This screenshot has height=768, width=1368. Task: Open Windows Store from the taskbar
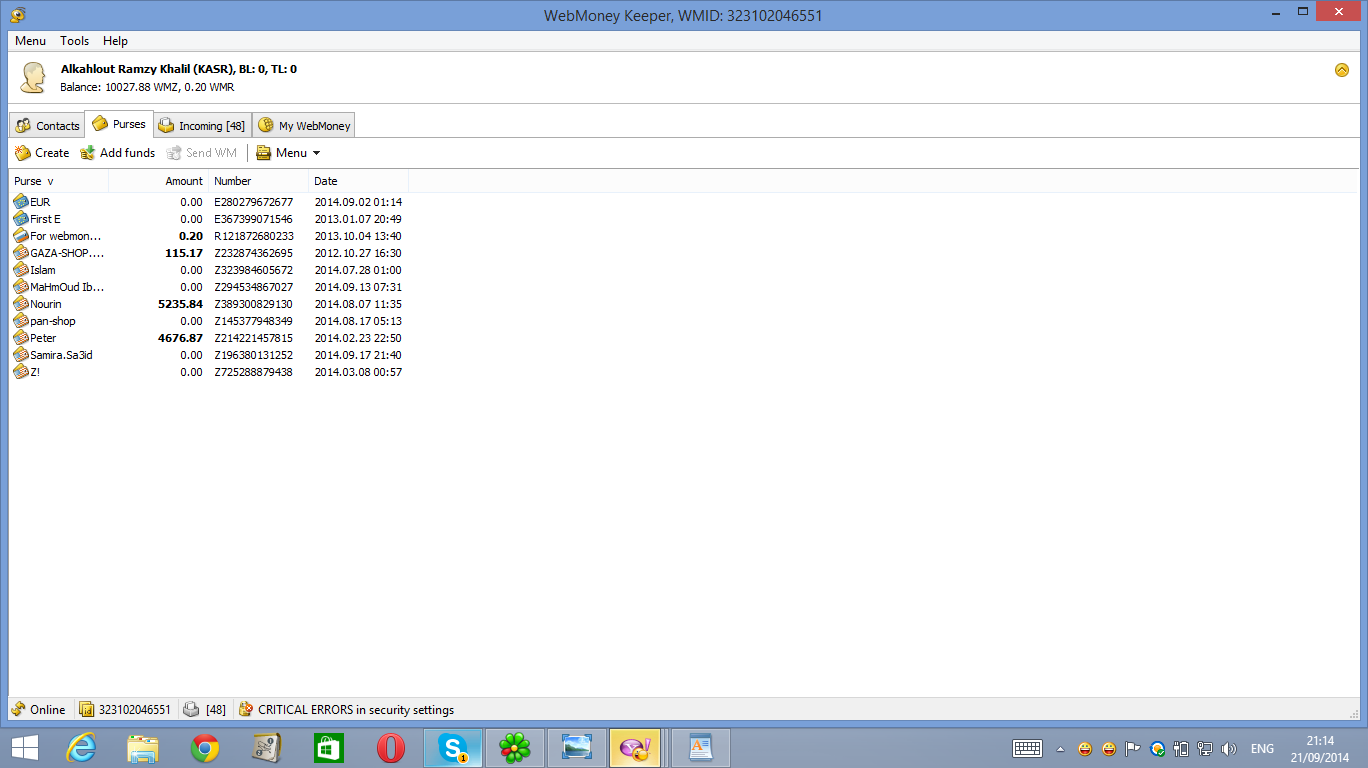[x=329, y=748]
